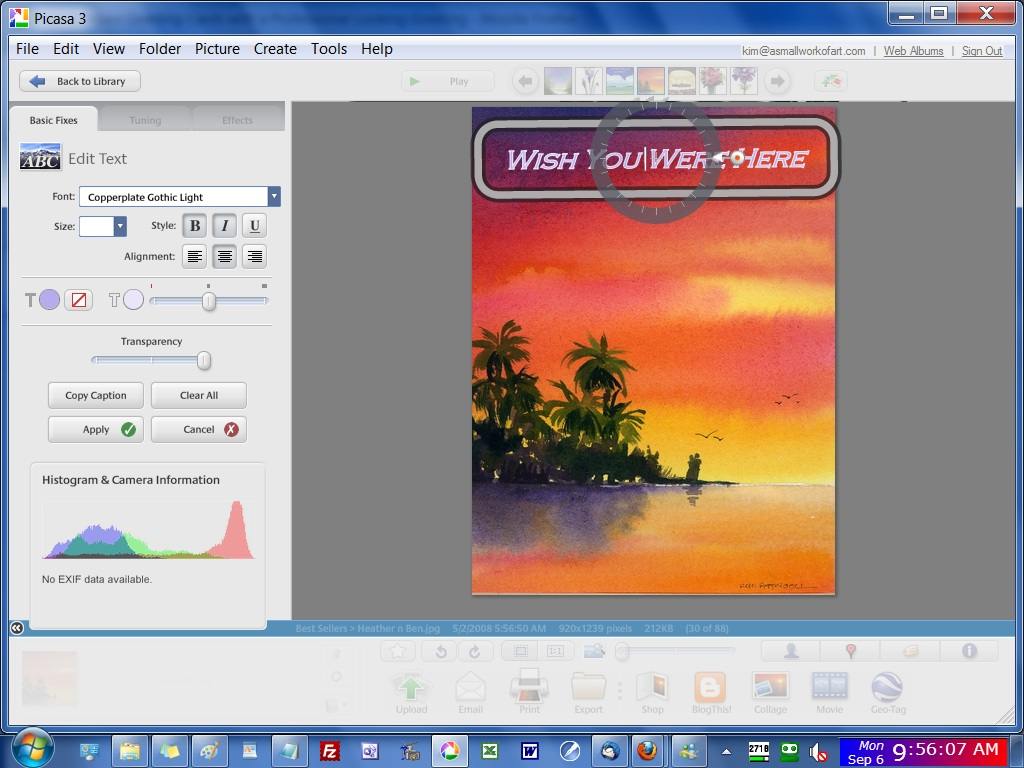The image size is (1024, 768).
Task: Open the Help menu
Action: click(x=377, y=49)
